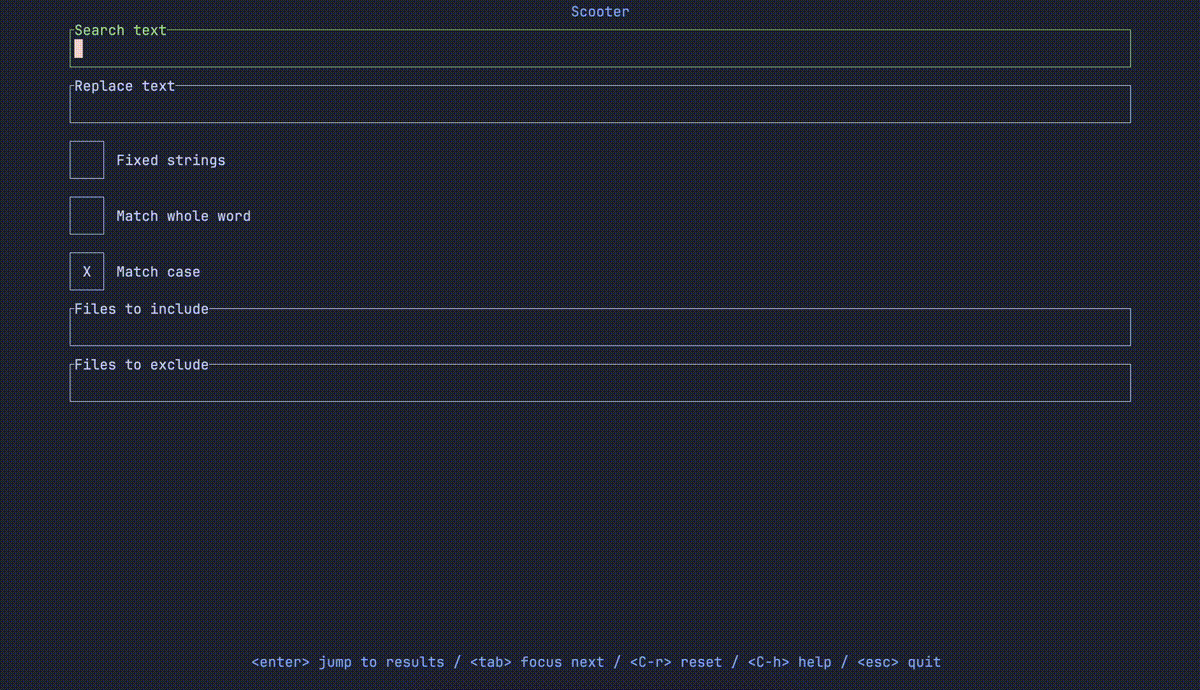The width and height of the screenshot is (1200, 690).
Task: Click '<enter> jump to results' hint
Action: click(348, 662)
